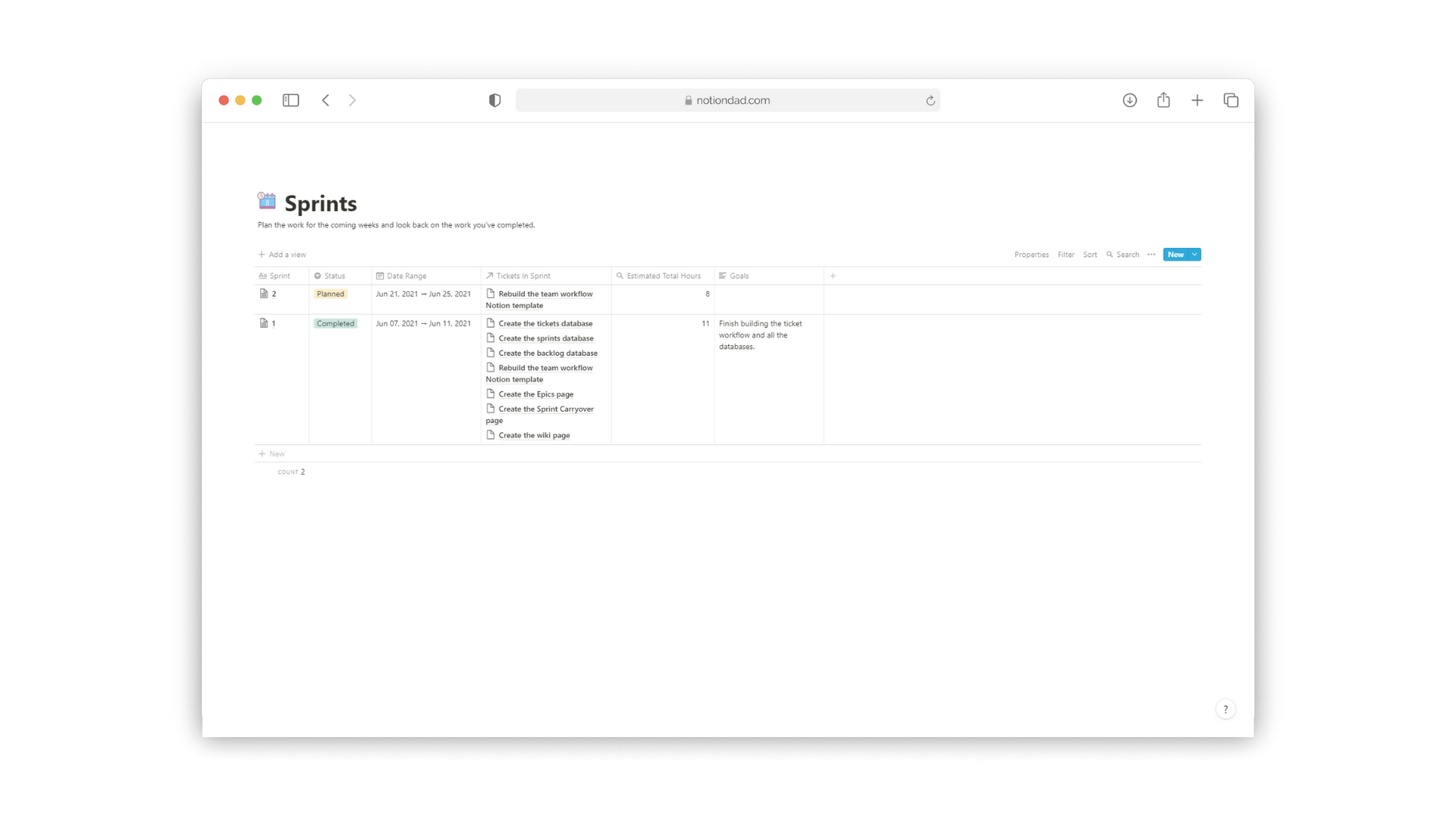The width and height of the screenshot is (1456, 819).
Task: Open the more options ellipsis menu
Action: point(1151,254)
